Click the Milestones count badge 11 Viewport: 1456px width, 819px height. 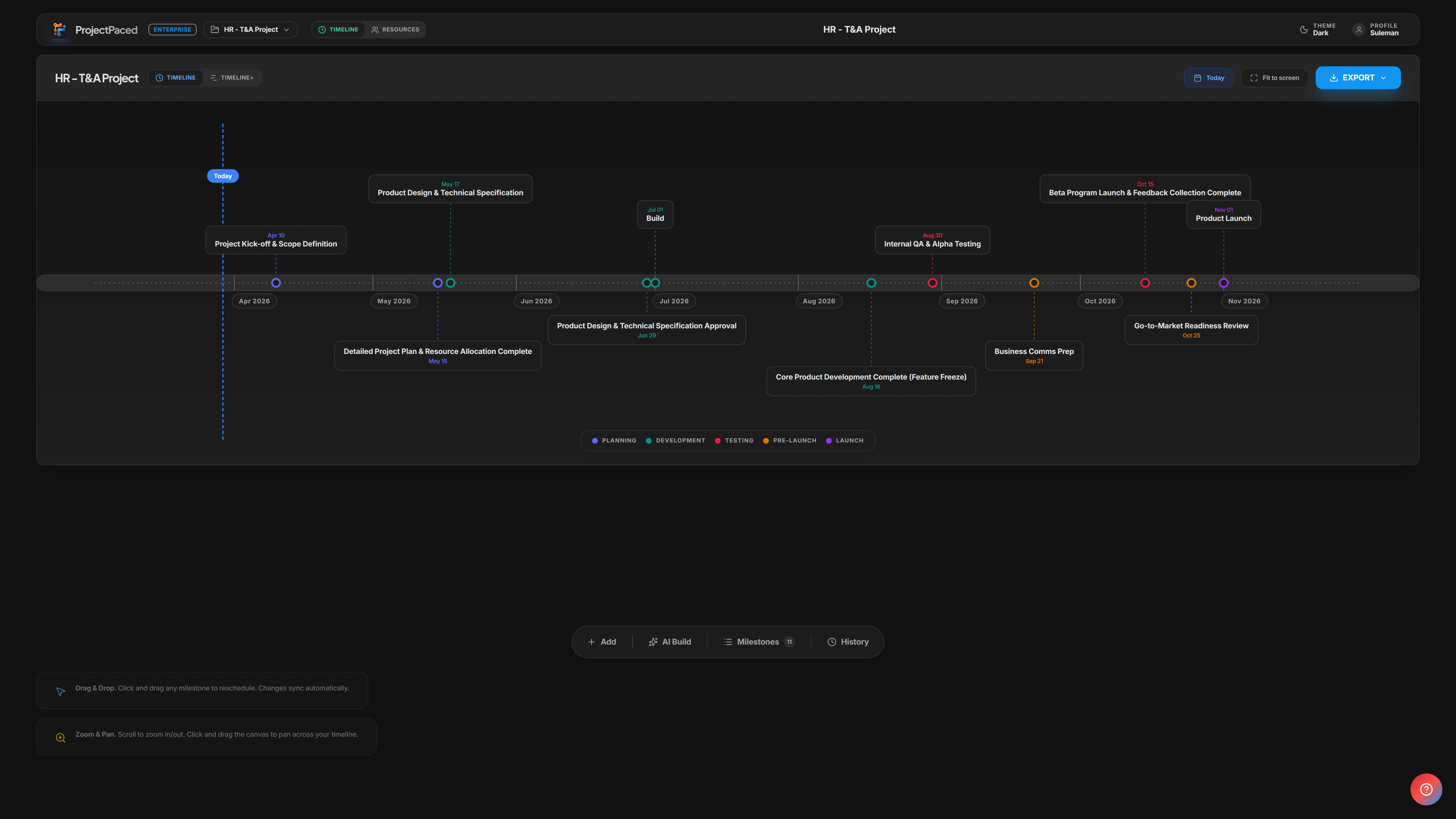(790, 642)
